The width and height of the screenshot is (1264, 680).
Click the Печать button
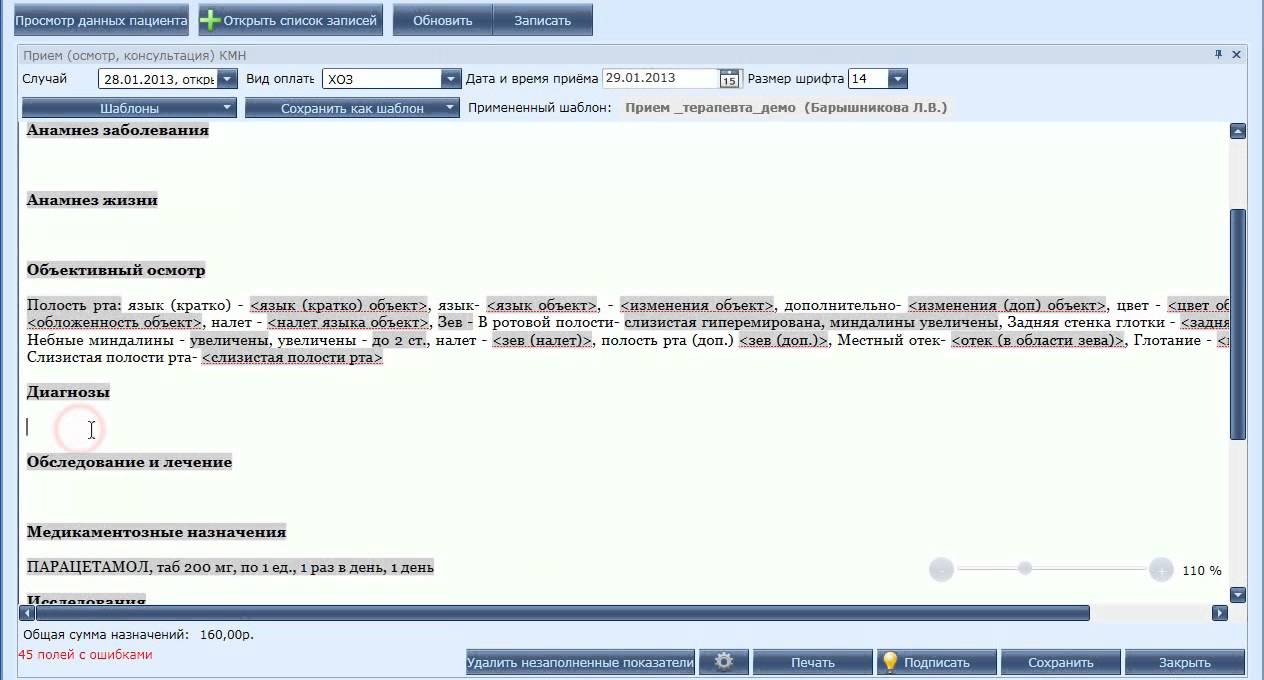pos(812,662)
